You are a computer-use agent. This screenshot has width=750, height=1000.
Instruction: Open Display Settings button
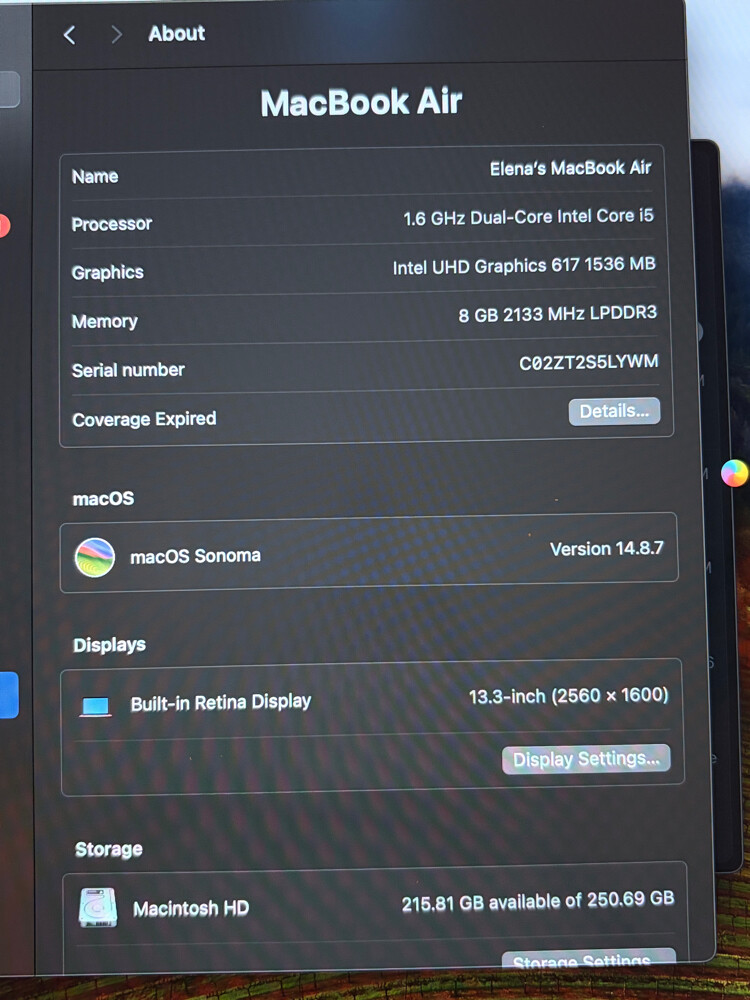point(586,759)
